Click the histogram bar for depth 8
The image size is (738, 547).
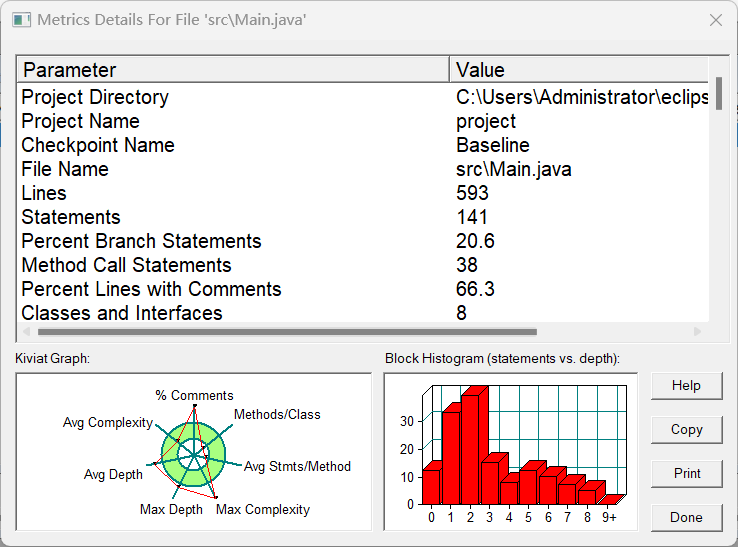pos(587,497)
